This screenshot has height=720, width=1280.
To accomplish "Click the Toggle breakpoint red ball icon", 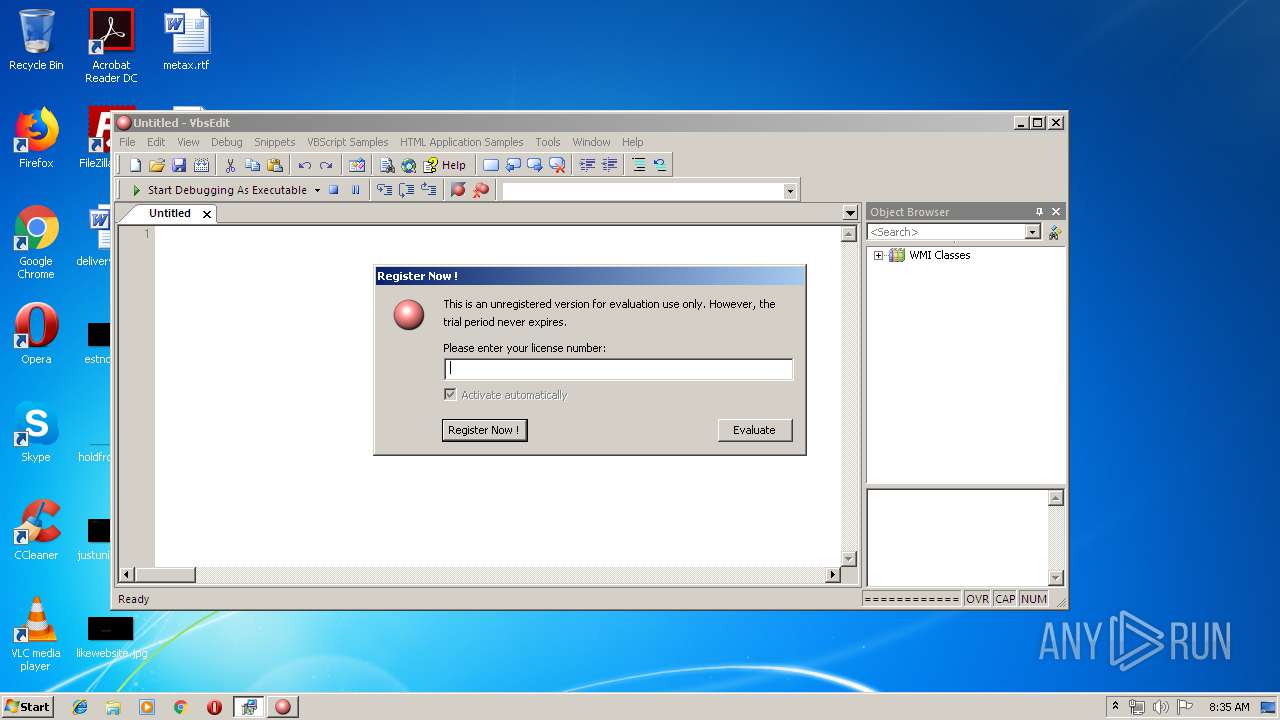I will [x=458, y=190].
